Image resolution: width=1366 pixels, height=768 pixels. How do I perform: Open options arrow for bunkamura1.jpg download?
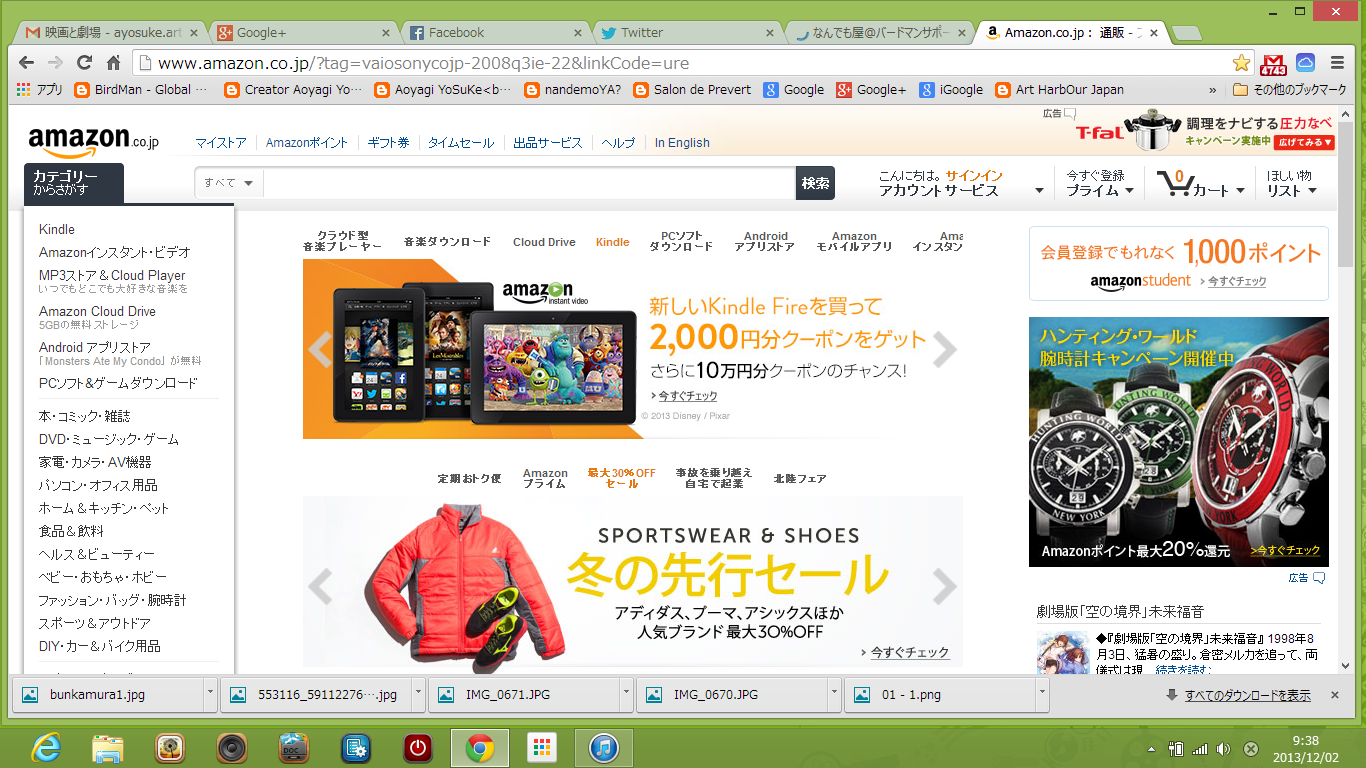(x=209, y=694)
